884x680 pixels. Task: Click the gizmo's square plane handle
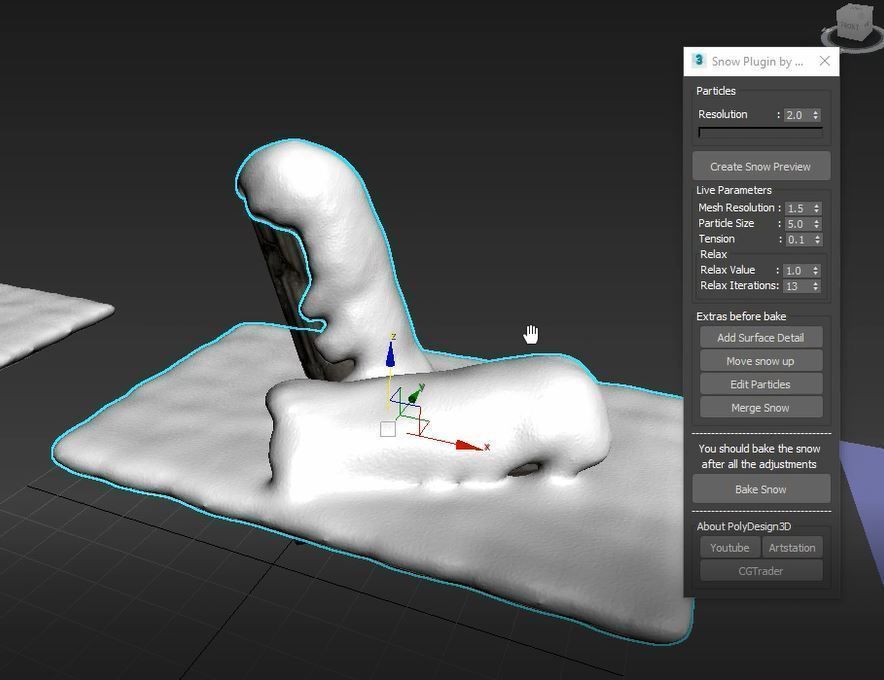point(388,429)
